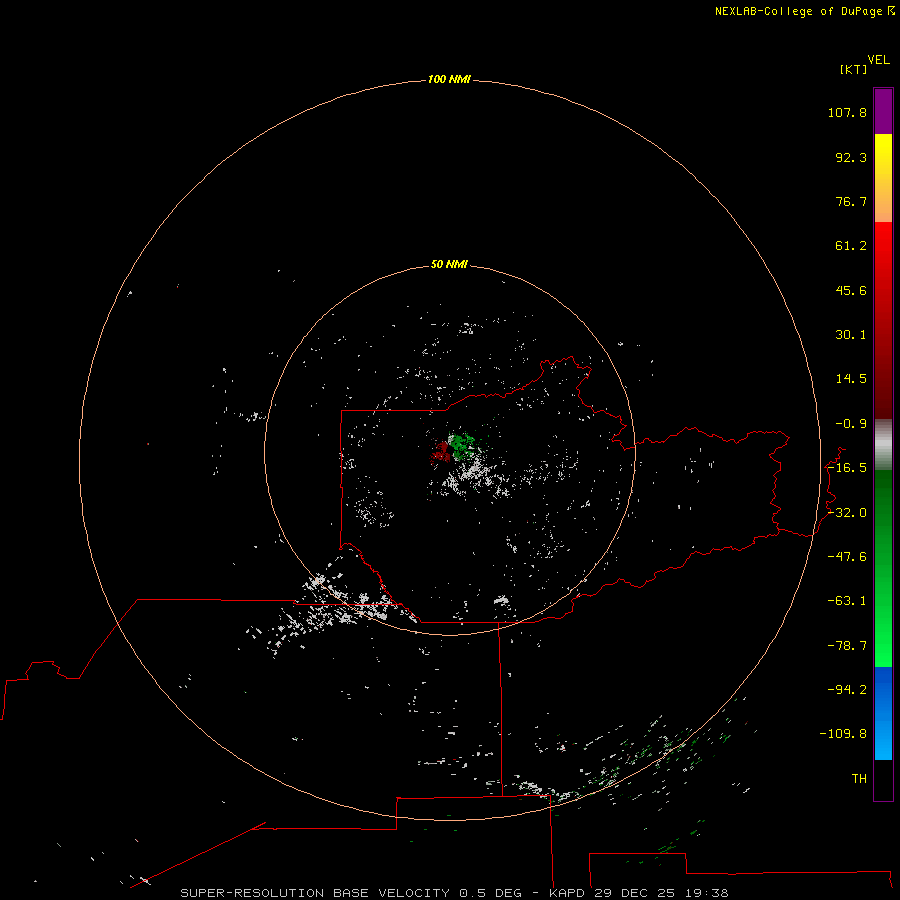Click the 30.1 legend value
Image resolution: width=900 pixels, height=900 pixels.
coord(851,335)
